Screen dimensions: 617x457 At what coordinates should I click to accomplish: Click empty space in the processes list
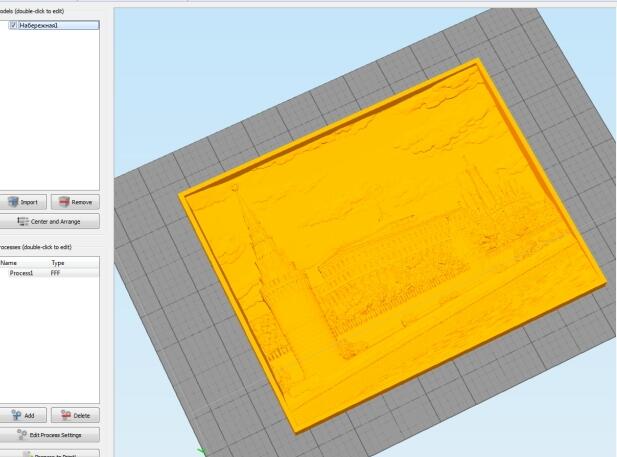point(50,340)
